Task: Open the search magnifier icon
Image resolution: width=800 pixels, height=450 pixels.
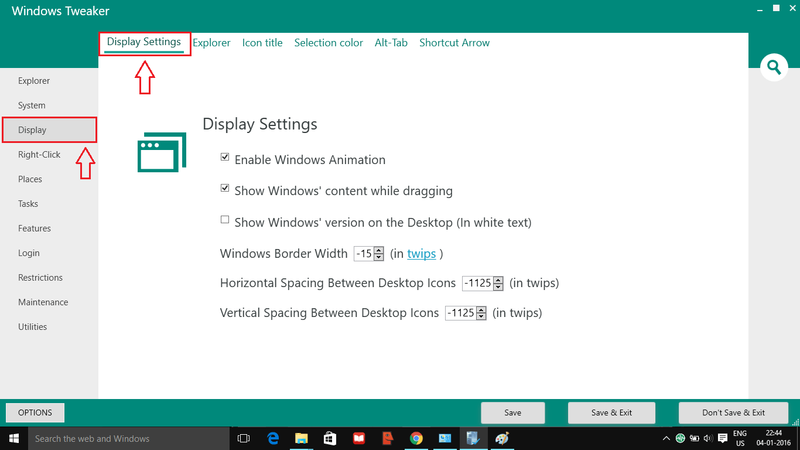Action: point(774,67)
